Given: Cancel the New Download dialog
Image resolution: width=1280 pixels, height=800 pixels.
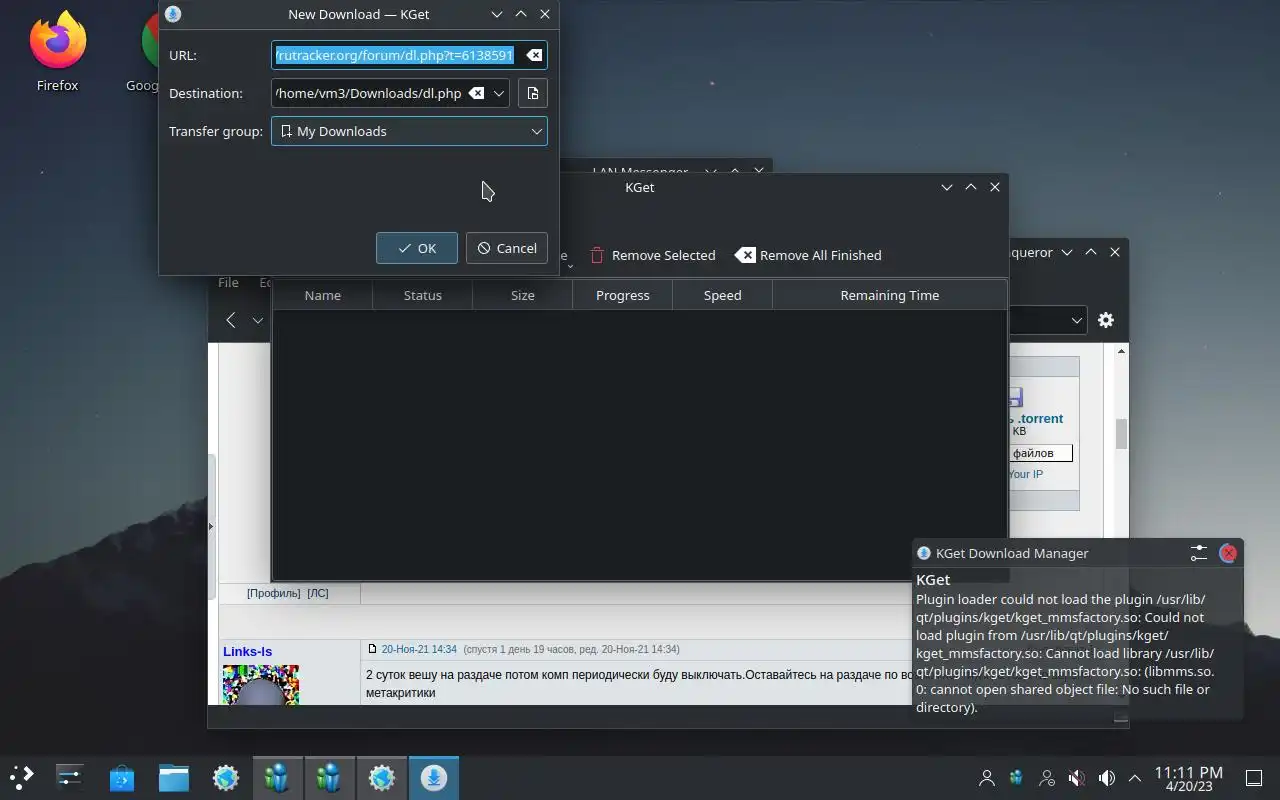Looking at the screenshot, I should 507,248.
